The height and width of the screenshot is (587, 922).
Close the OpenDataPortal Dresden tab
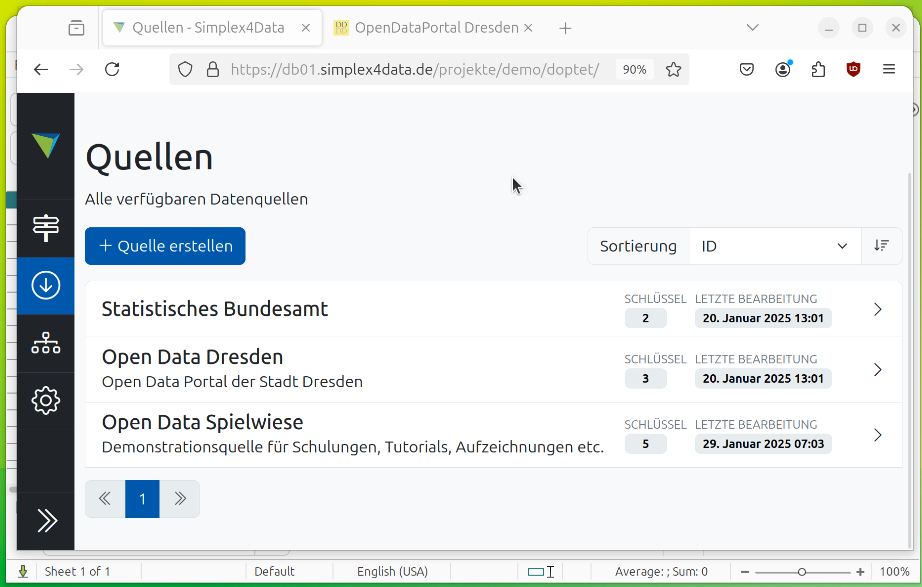(528, 28)
